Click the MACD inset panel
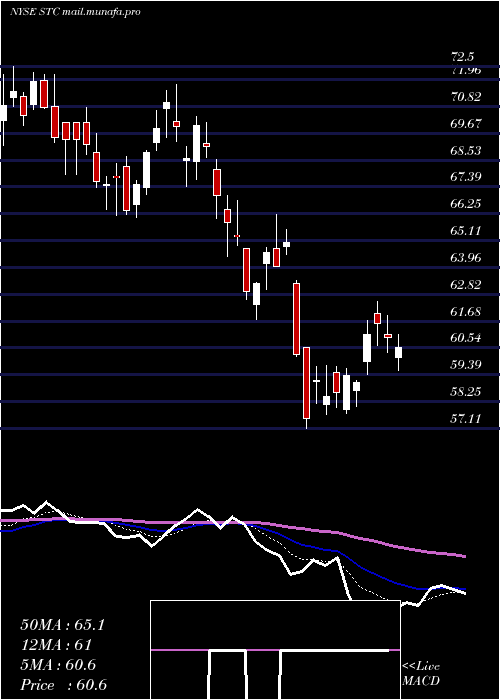This screenshot has height=700, width=500. [x=275, y=650]
